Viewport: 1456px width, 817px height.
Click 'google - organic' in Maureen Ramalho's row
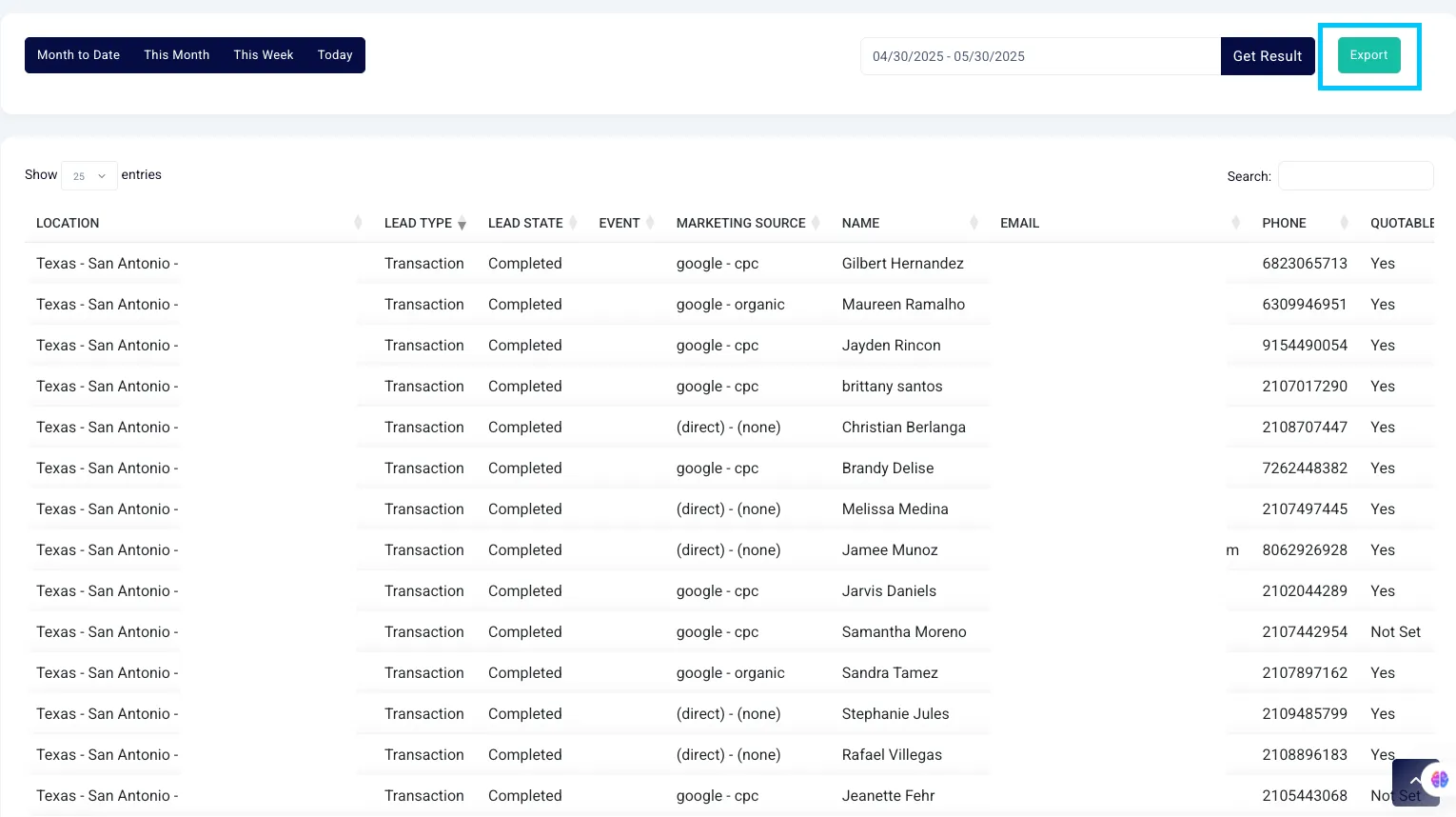[731, 305]
